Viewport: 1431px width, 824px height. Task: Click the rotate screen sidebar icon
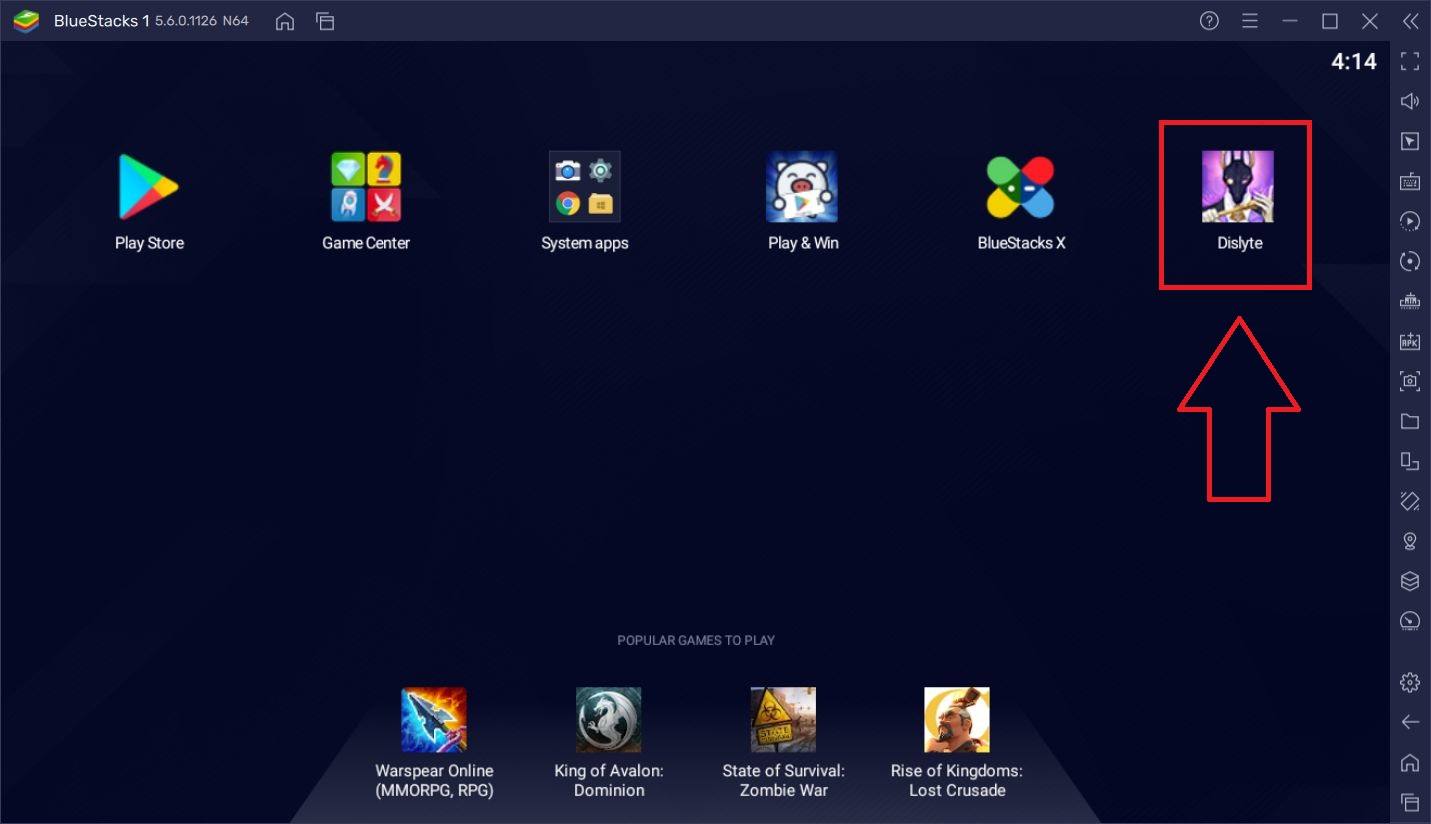click(1410, 461)
